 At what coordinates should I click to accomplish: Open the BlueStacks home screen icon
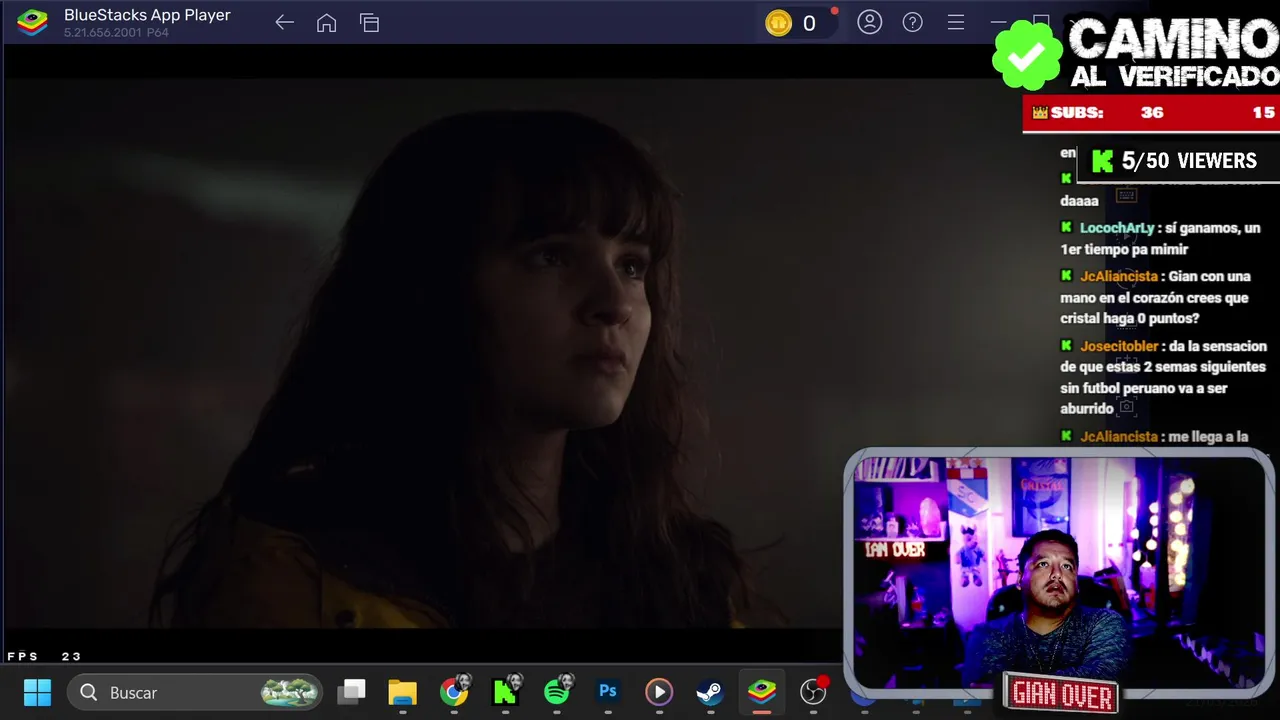click(x=326, y=23)
